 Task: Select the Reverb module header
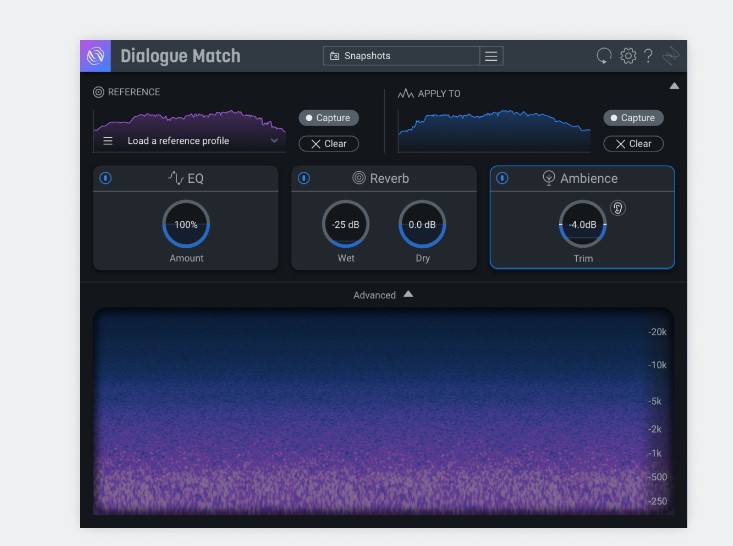click(384, 179)
